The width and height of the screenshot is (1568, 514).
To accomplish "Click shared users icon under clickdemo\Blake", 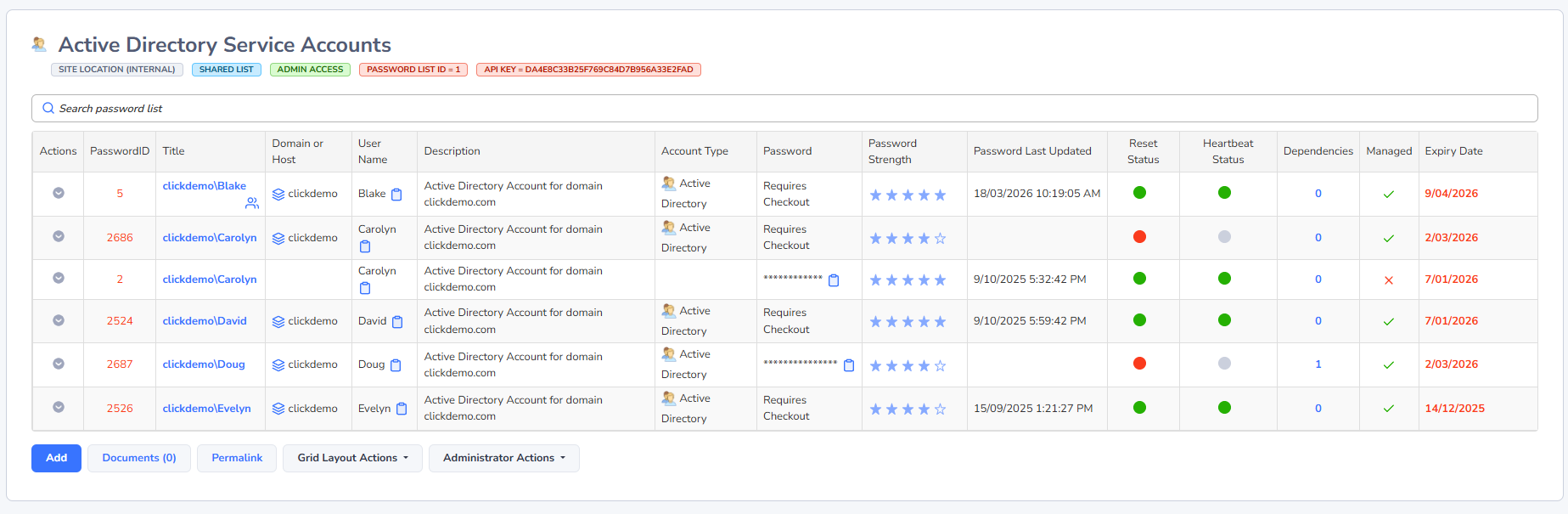I will pyautogui.click(x=252, y=203).
